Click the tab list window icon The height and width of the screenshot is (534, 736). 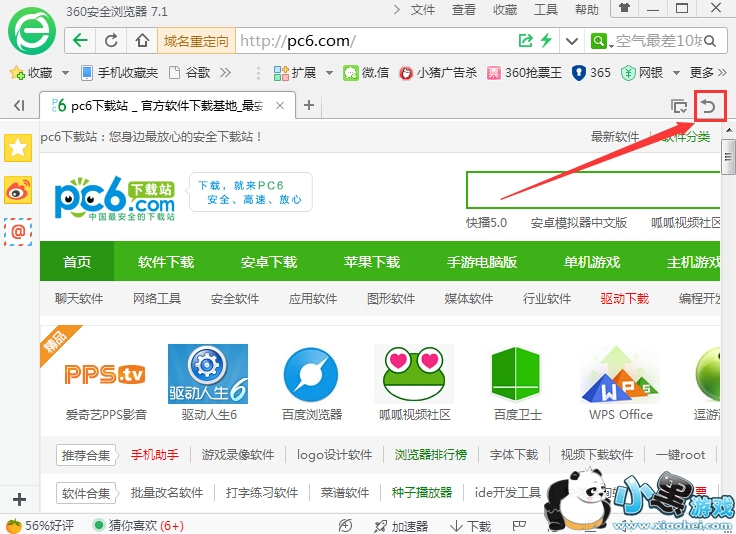click(x=679, y=106)
